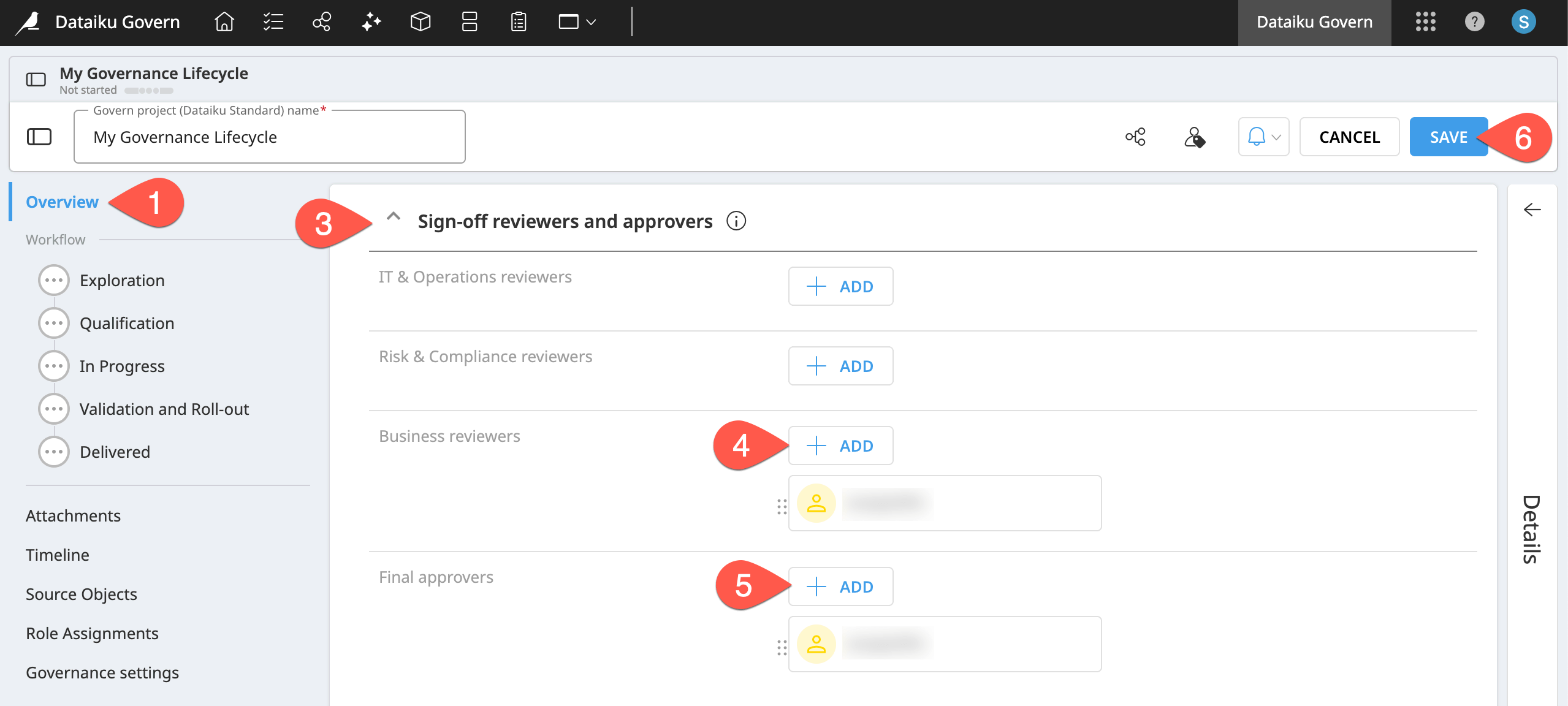Add an IT & Operations reviewer
The image size is (1568, 706).
840,286
